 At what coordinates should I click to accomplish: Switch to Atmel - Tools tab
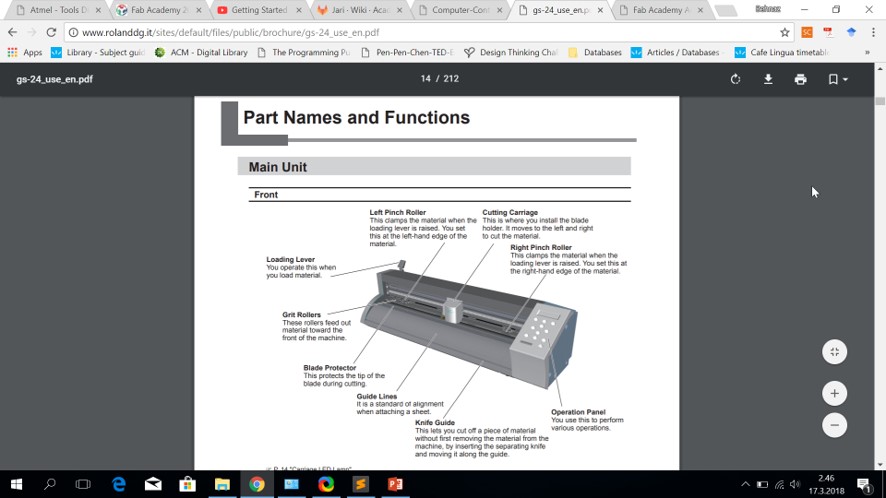57,10
